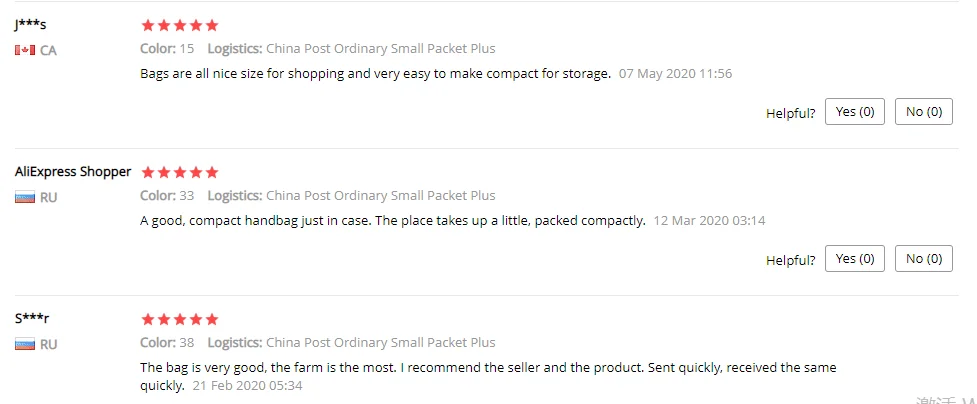Screen dimensions: 977x404
Task: Click Russia flag beside AliExpress Shopper
Action: click(25, 197)
